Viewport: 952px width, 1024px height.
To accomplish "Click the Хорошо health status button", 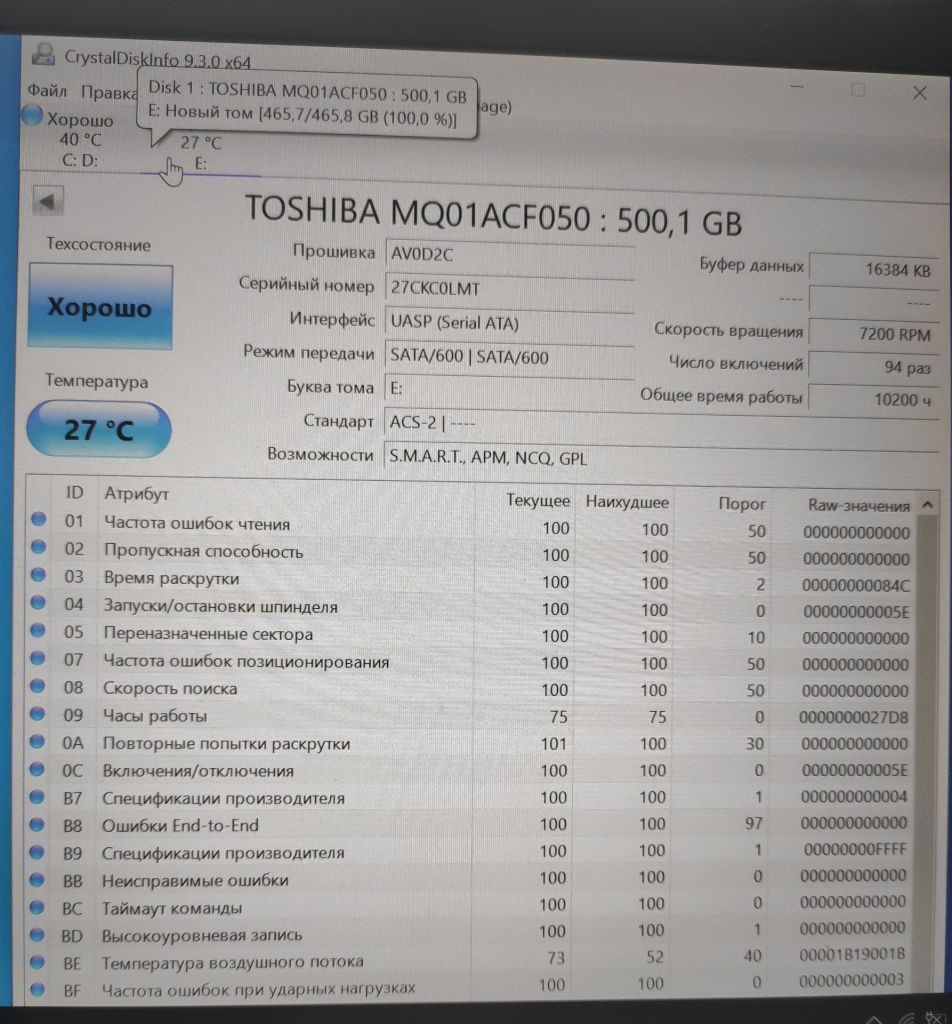I will (101, 307).
